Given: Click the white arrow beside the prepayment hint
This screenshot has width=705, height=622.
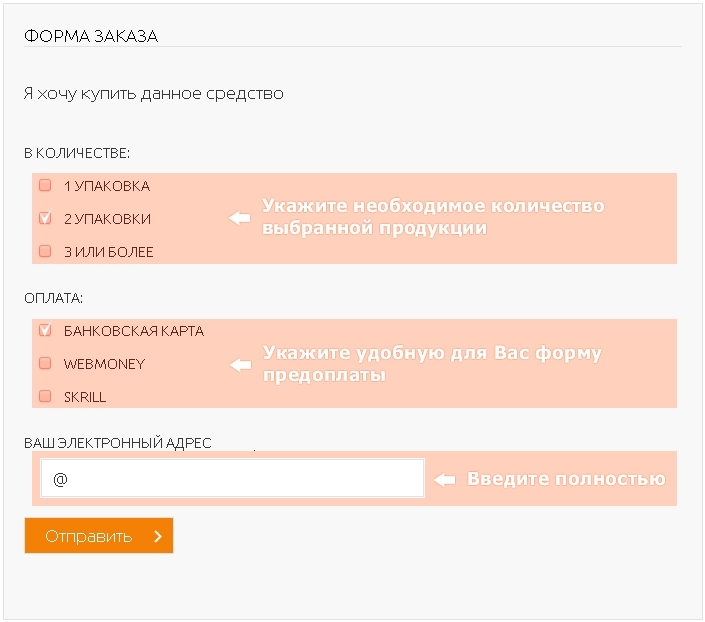Looking at the screenshot, I should point(239,365).
